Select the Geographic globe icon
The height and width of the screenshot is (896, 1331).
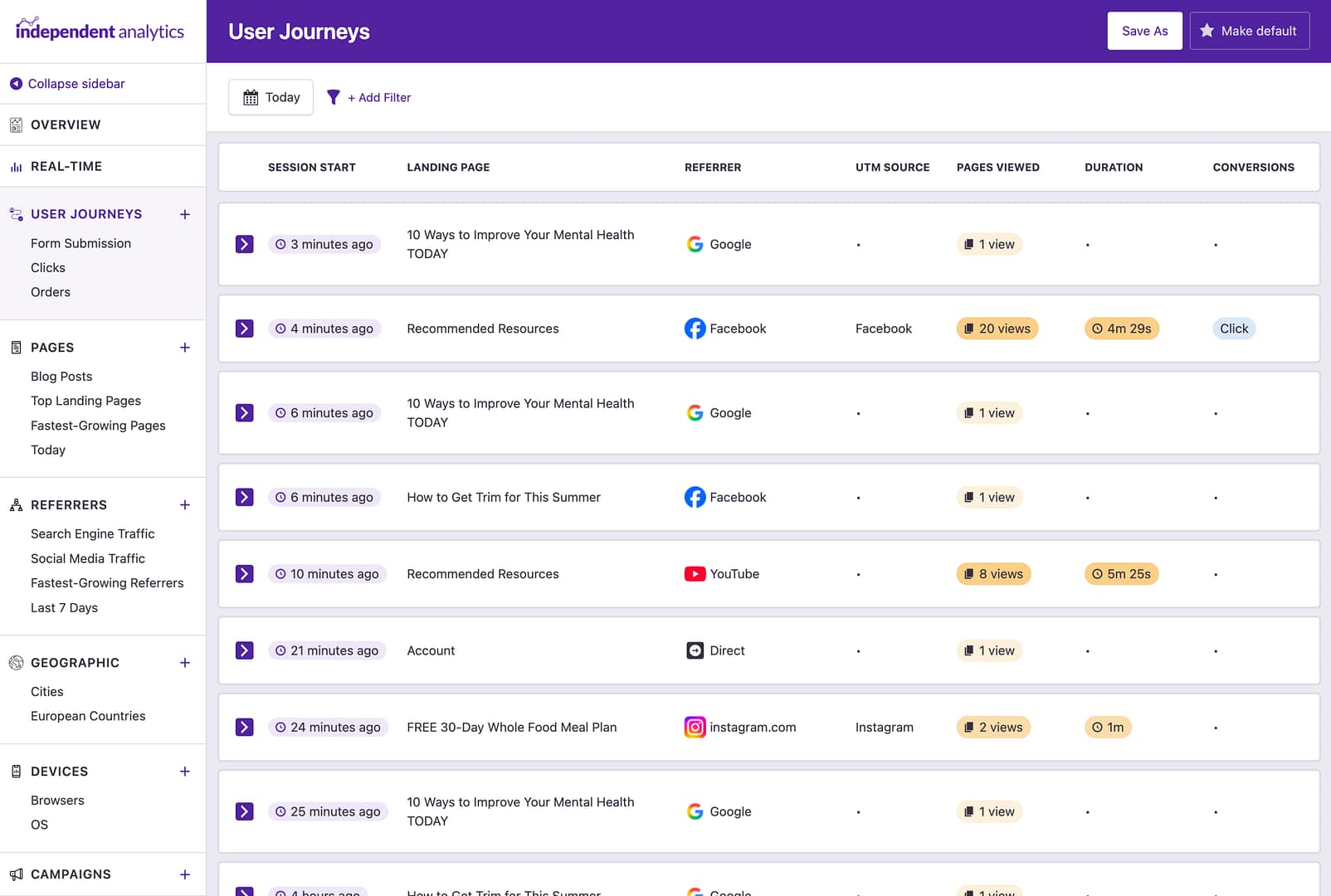(15, 663)
